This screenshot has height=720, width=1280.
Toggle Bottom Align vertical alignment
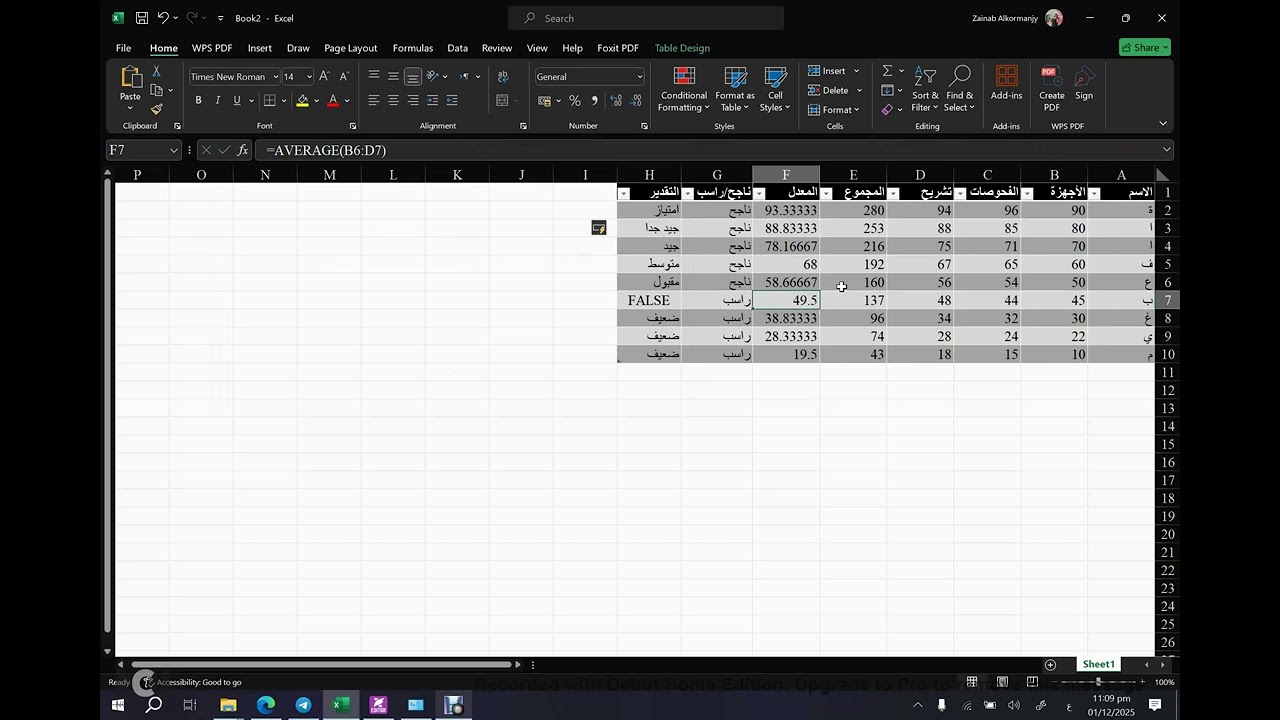tap(413, 76)
